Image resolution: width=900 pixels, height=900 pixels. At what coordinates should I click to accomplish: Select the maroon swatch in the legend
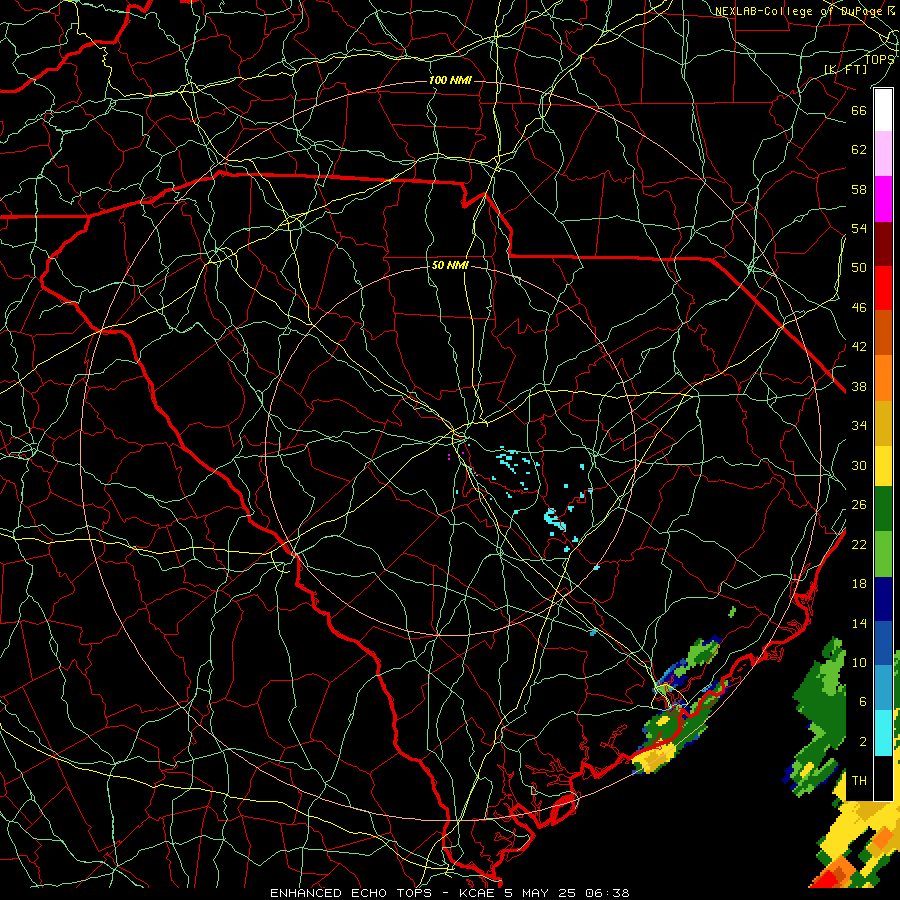[x=883, y=244]
